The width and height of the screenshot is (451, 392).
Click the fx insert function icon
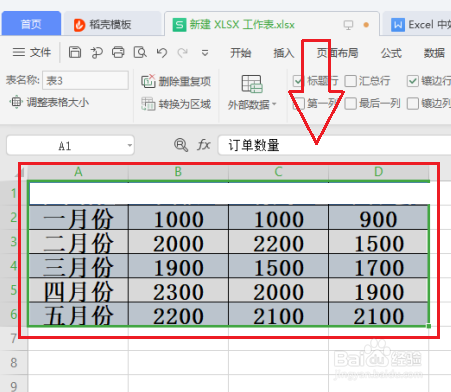204,145
